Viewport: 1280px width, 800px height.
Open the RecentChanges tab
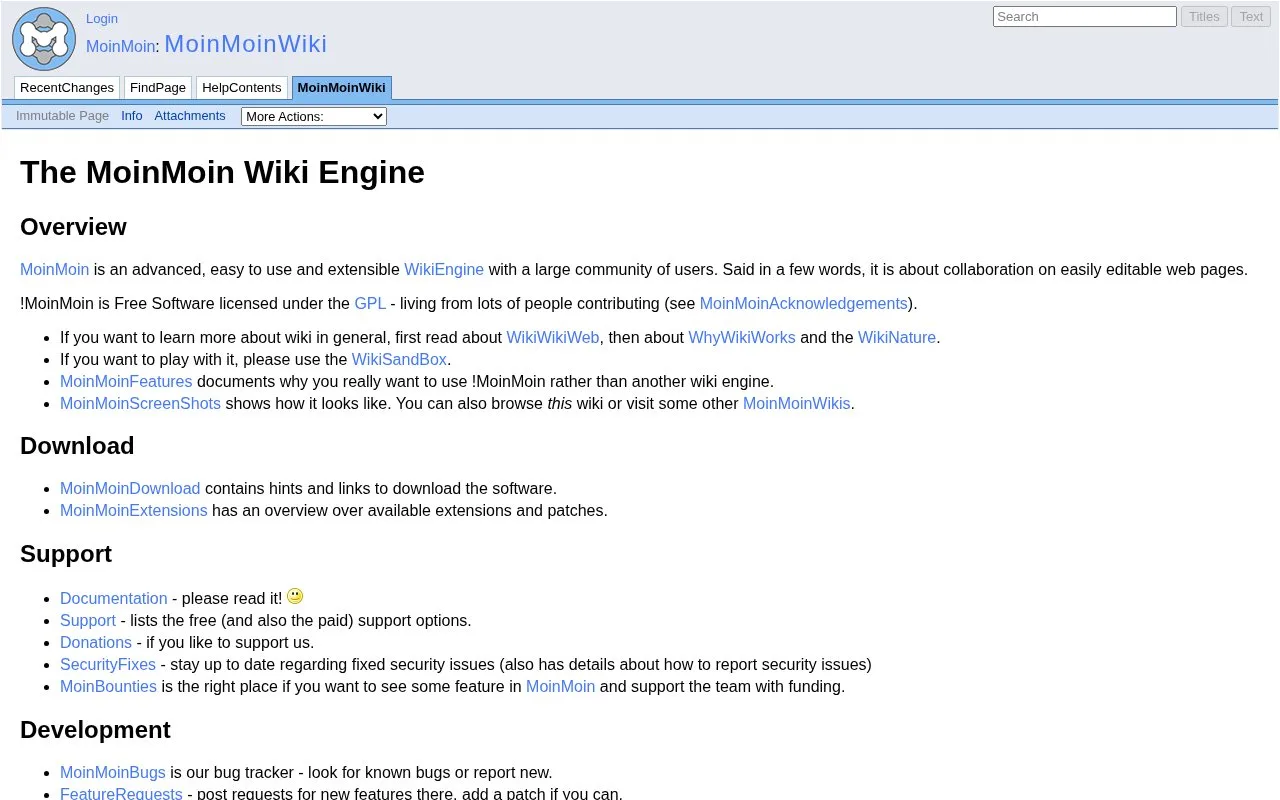pos(67,88)
